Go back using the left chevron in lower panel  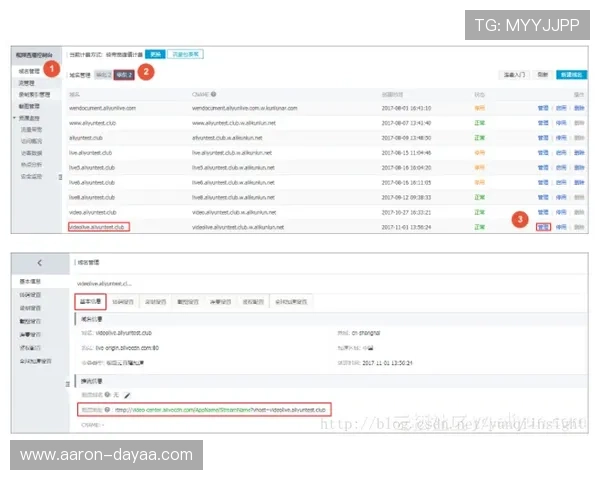coord(40,263)
